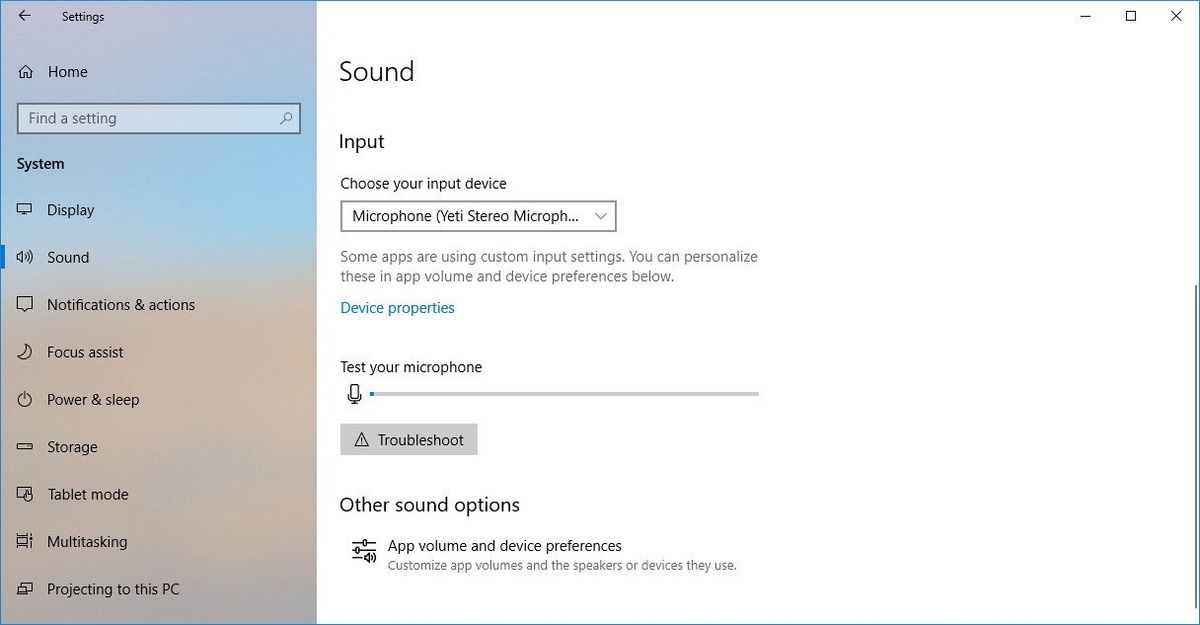Screen dimensions: 1200x625
Task: Select the Storage drive icon
Action: (25, 447)
